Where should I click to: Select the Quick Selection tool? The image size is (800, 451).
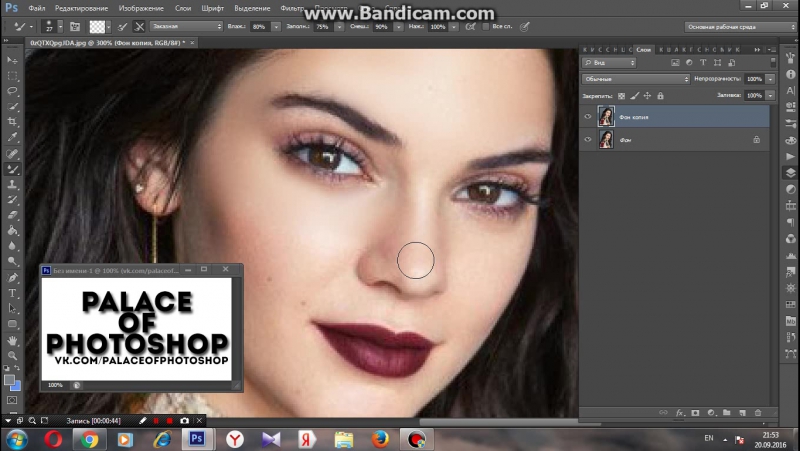point(12,107)
